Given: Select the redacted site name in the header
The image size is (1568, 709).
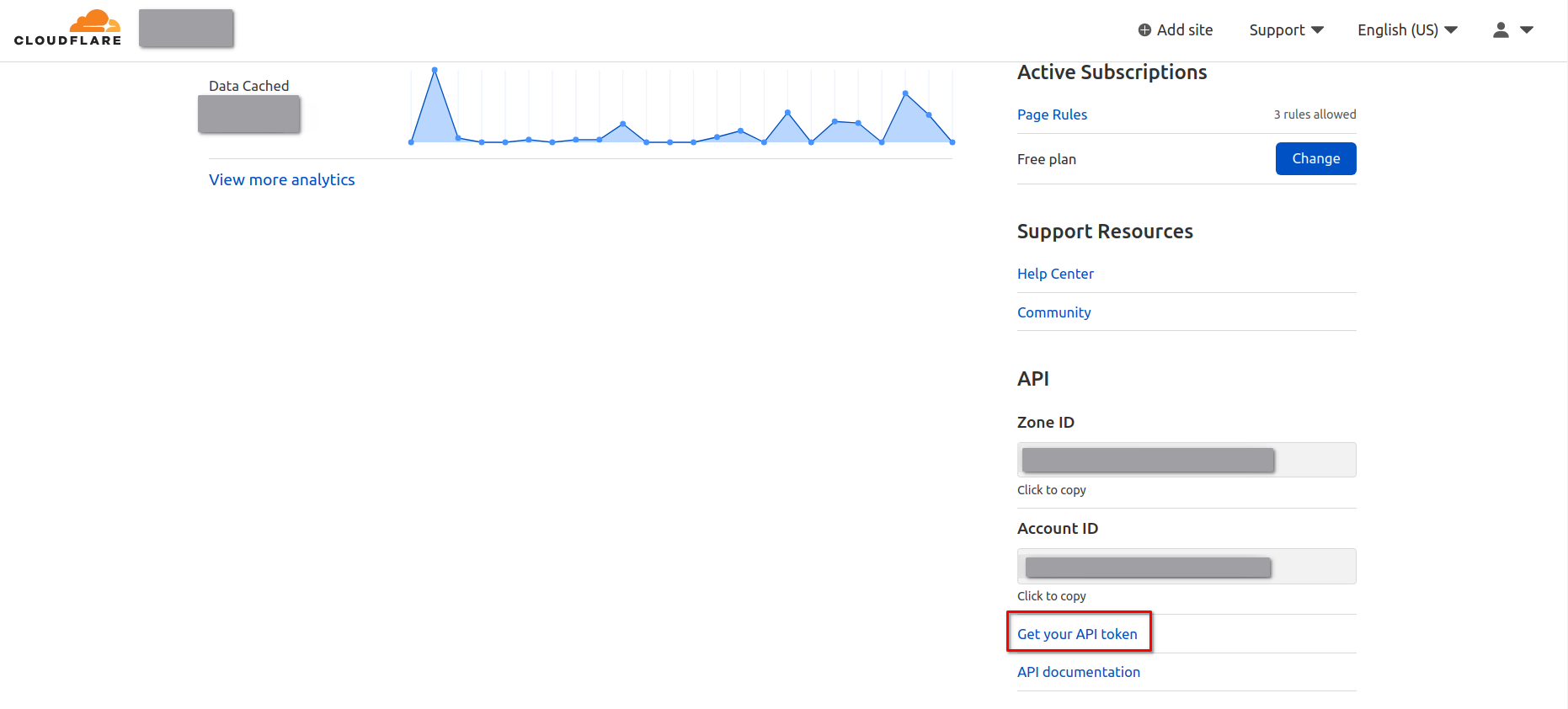Looking at the screenshot, I should (x=186, y=29).
